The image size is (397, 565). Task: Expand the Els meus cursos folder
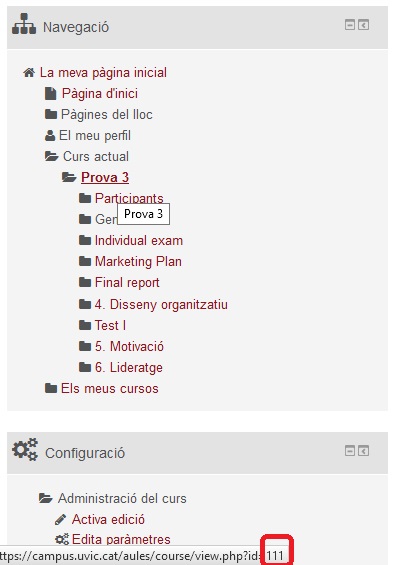[x=51, y=388]
